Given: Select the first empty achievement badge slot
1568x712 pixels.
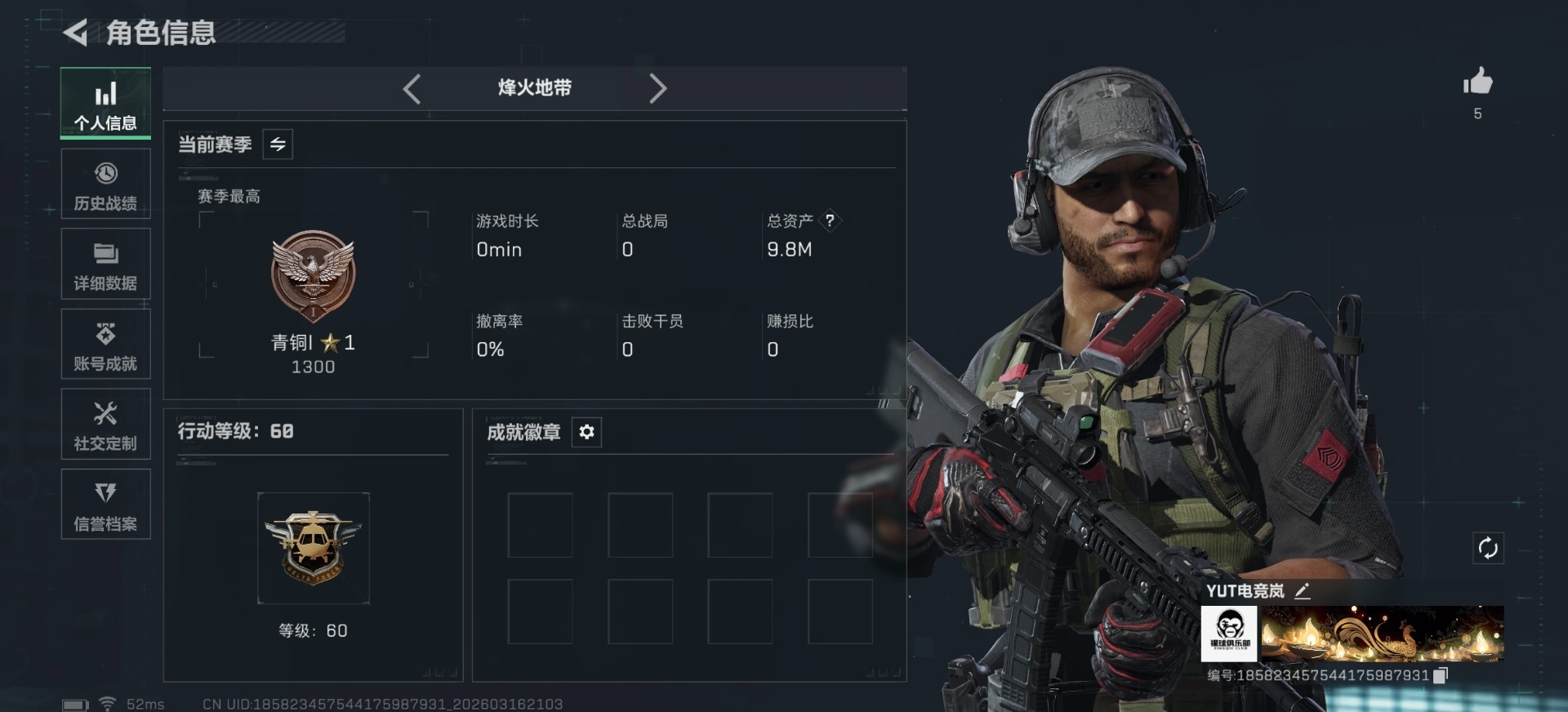Looking at the screenshot, I should [x=540, y=525].
